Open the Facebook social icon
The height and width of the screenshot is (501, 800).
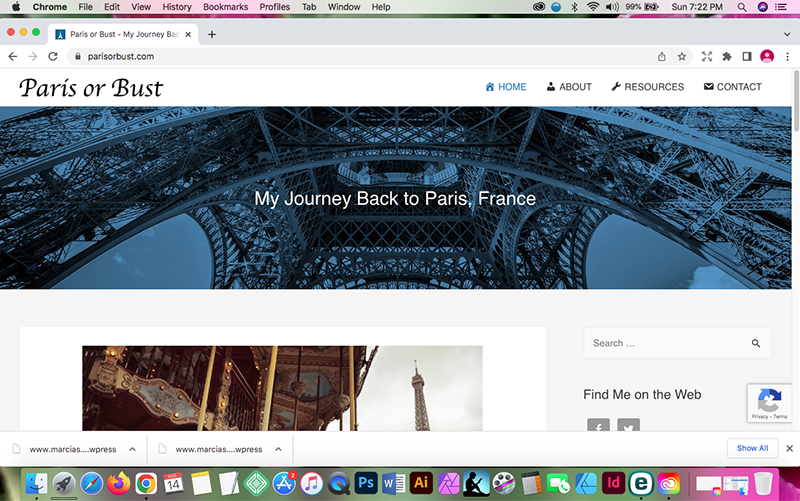pyautogui.click(x=598, y=428)
